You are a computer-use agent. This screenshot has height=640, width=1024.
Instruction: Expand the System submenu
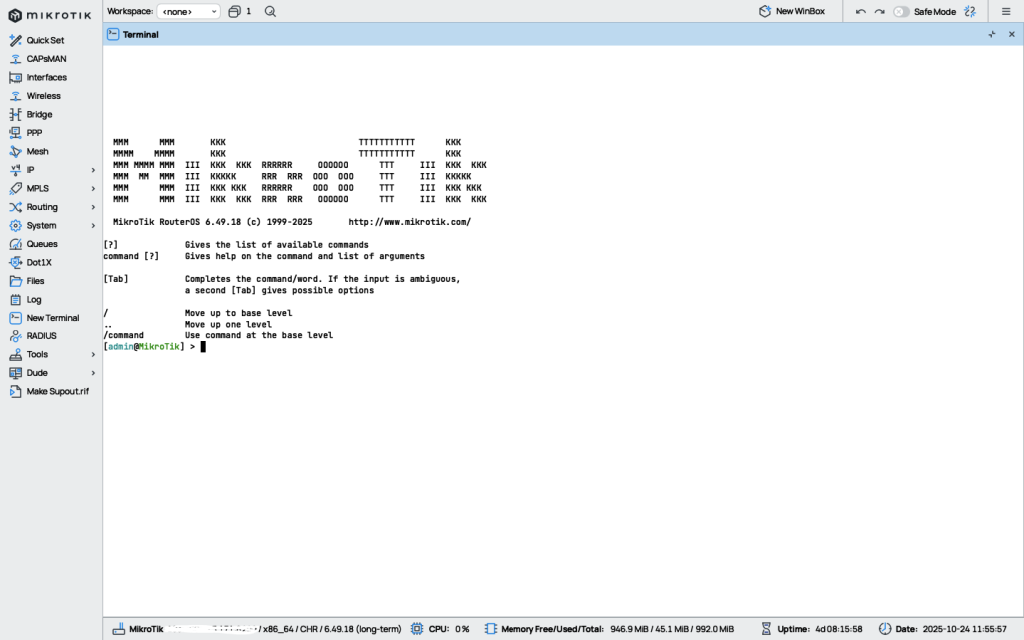click(x=93, y=226)
